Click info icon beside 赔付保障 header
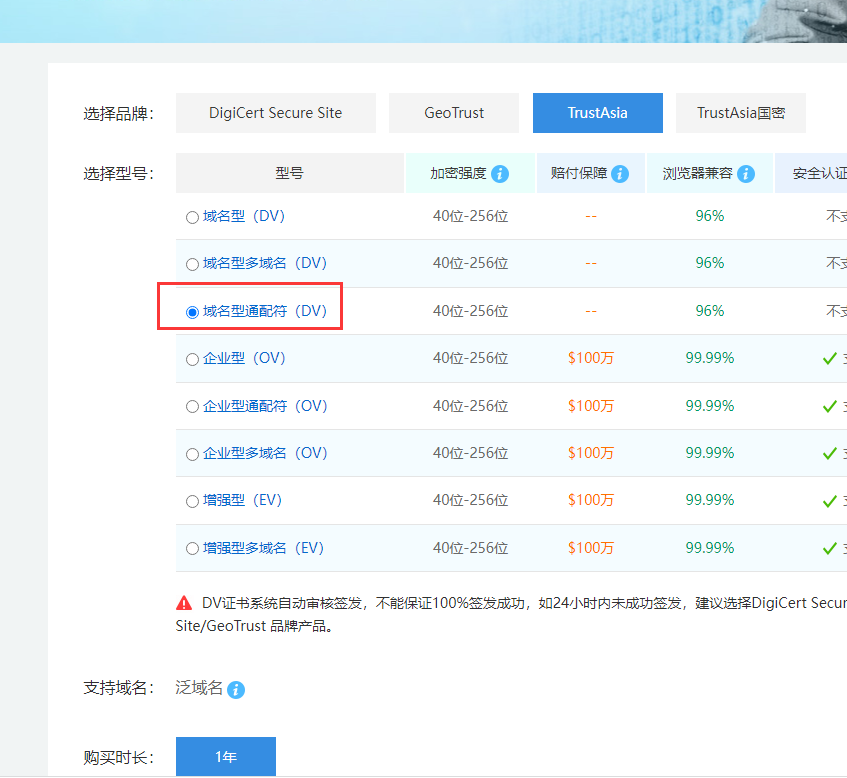The width and height of the screenshot is (847, 778). [620, 174]
